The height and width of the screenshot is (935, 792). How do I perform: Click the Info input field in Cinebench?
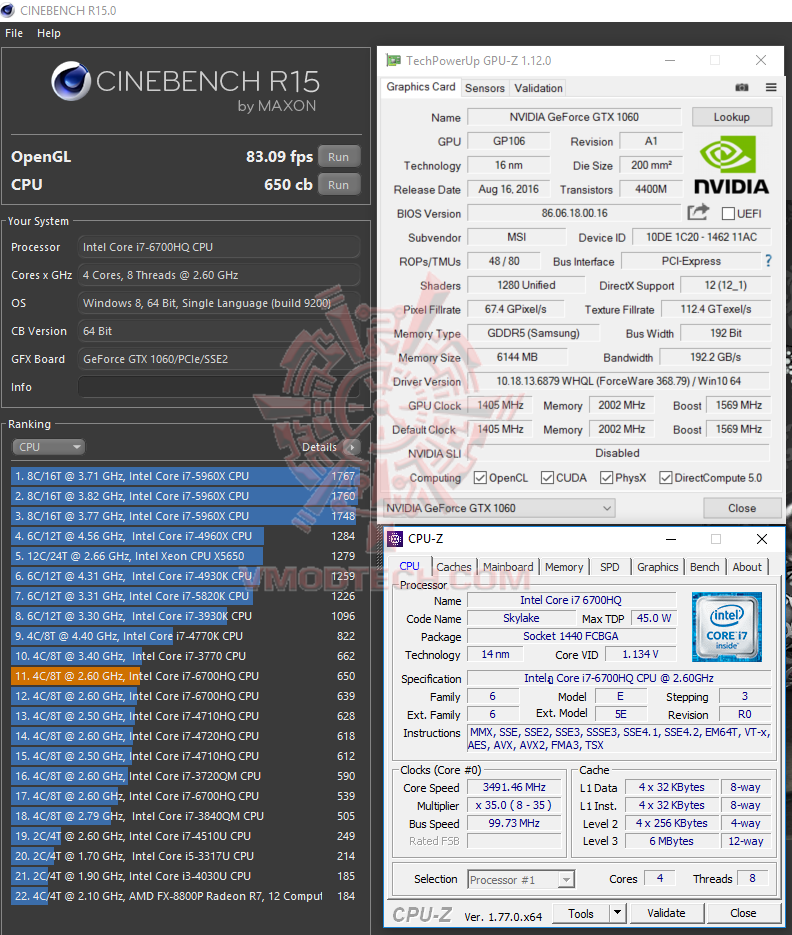click(218, 387)
